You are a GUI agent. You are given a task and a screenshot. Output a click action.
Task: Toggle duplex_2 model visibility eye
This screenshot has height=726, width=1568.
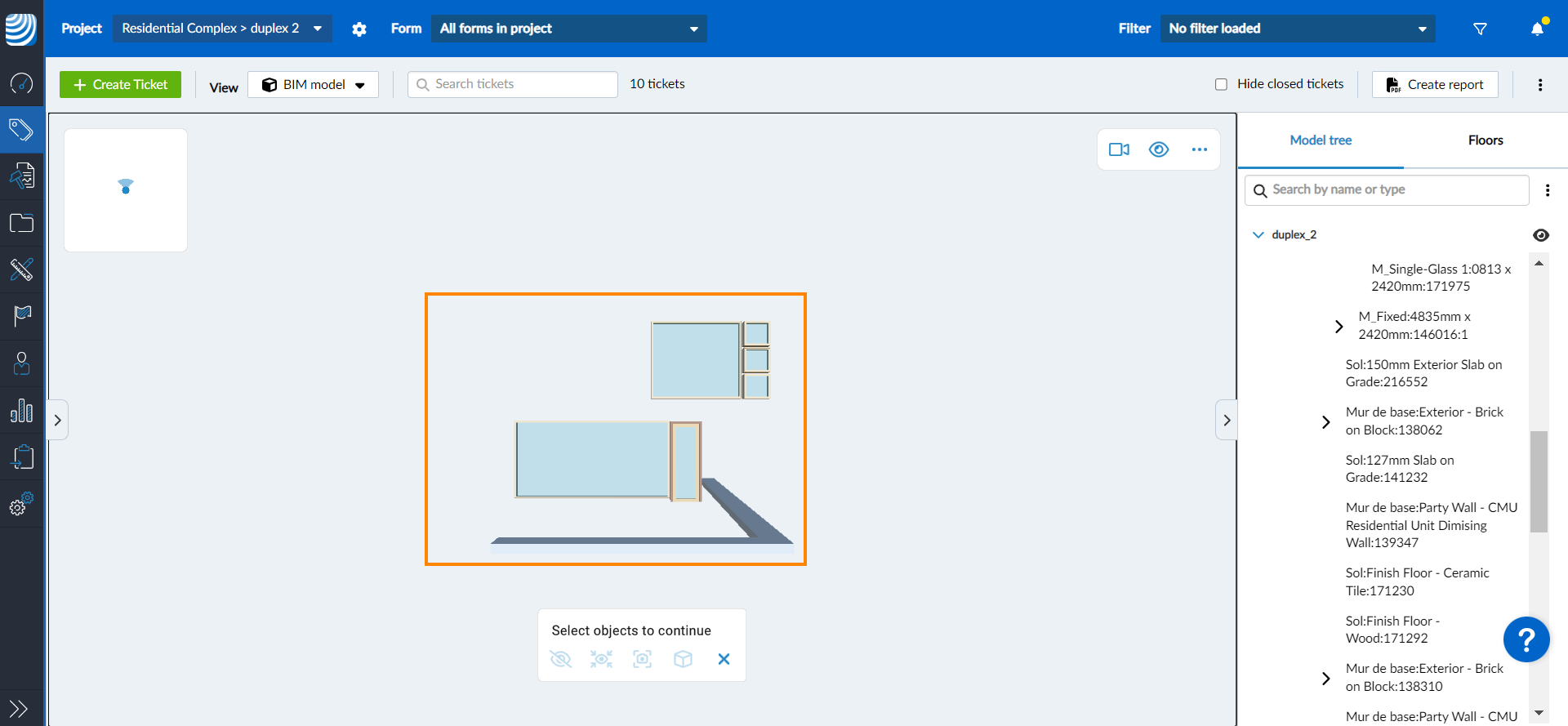[1540, 235]
